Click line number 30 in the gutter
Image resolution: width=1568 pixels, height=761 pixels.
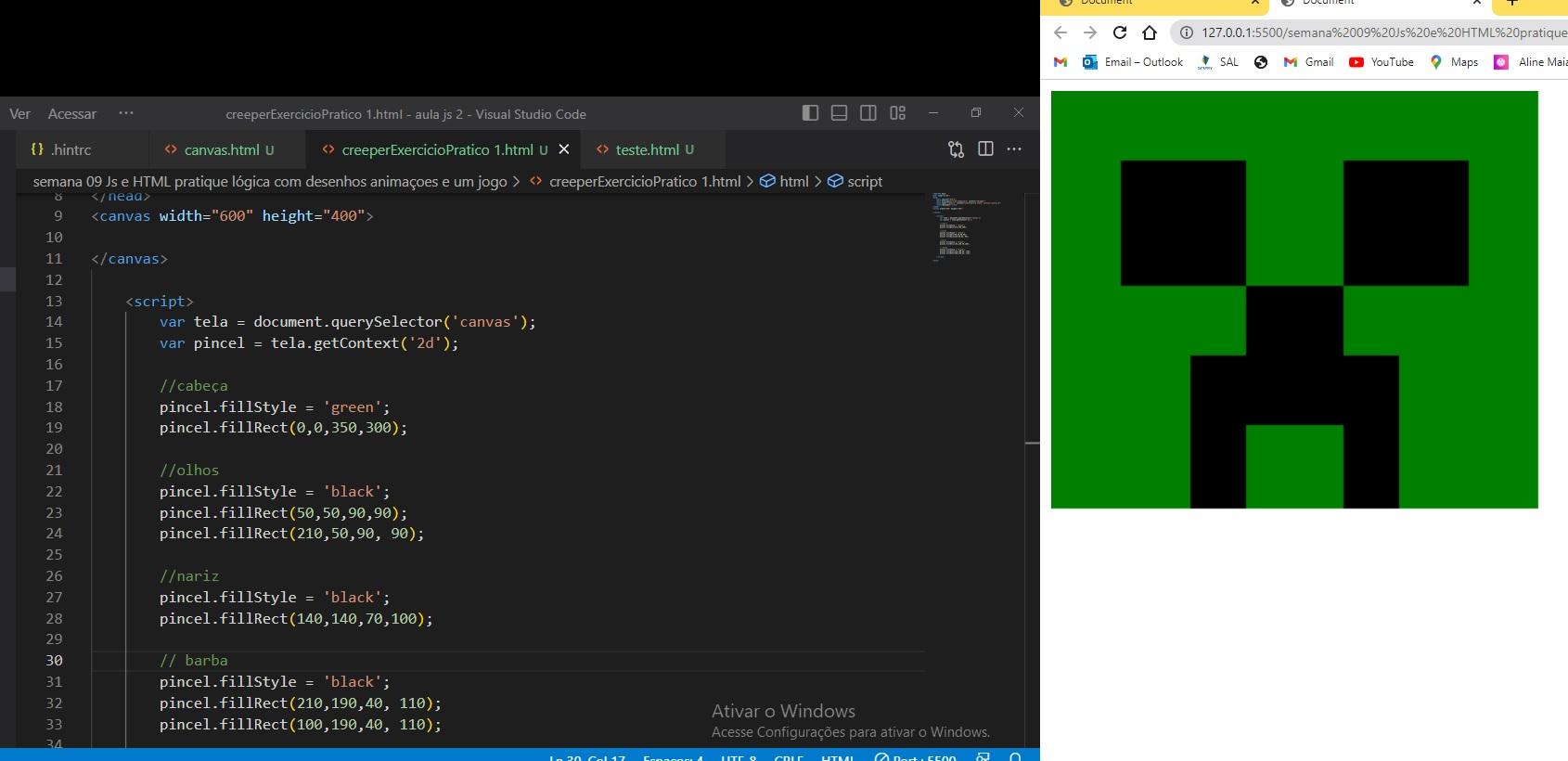[54, 660]
